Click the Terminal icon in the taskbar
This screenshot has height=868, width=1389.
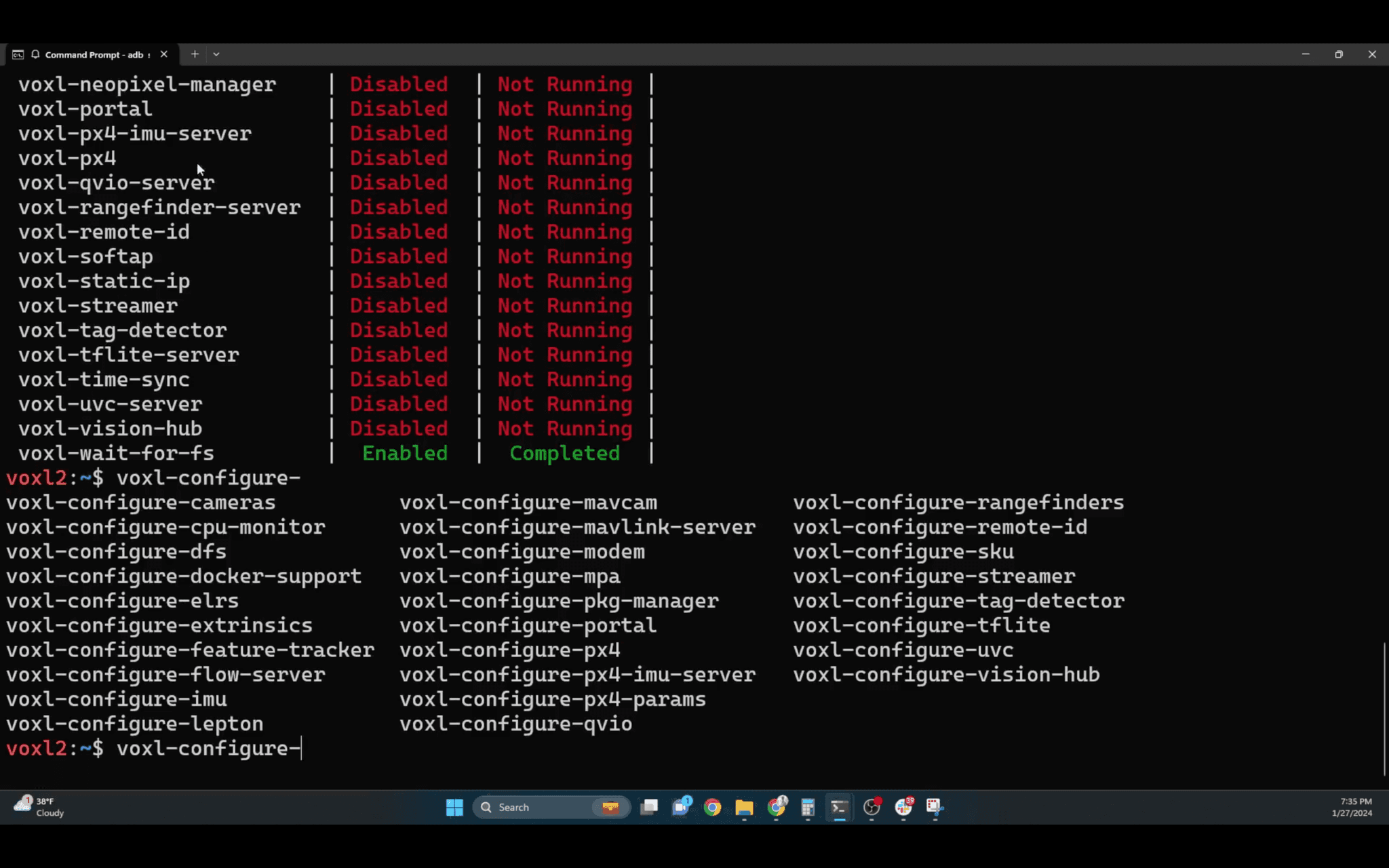[x=839, y=807]
